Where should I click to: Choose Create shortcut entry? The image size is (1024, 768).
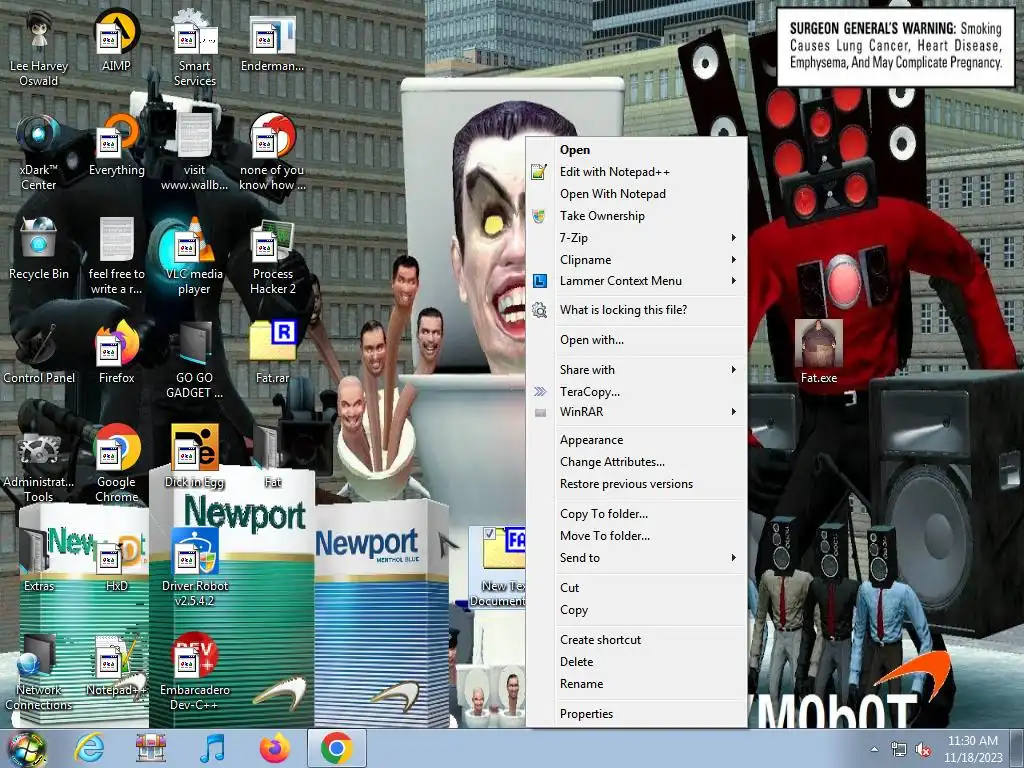pos(636,640)
